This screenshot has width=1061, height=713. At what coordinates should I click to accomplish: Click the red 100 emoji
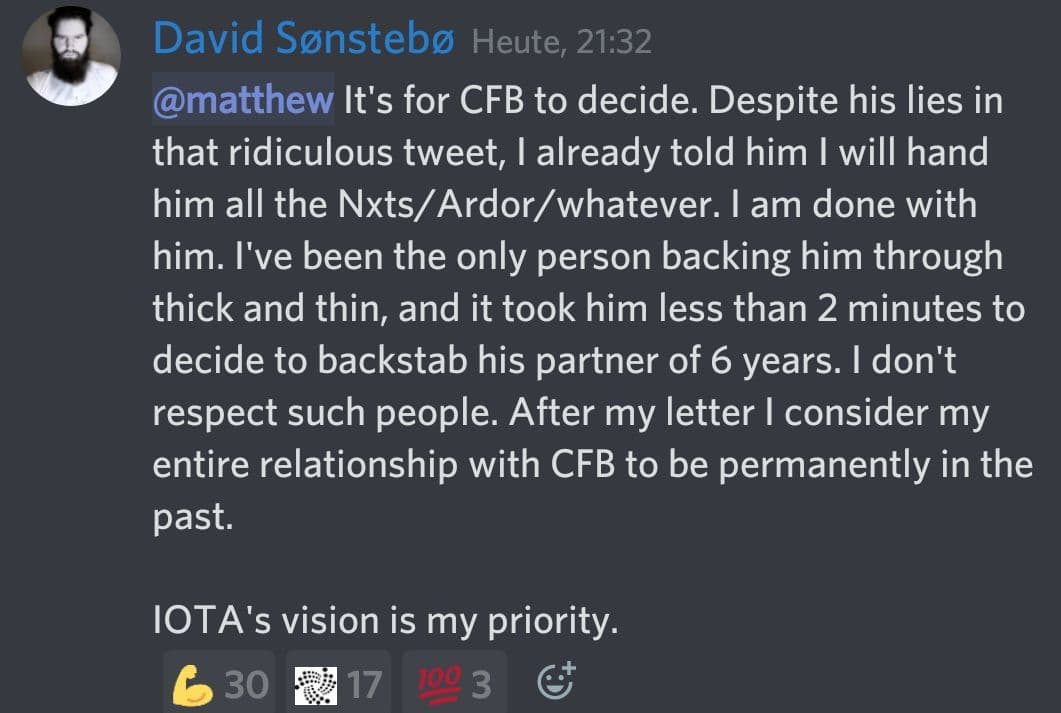pyautogui.click(x=434, y=685)
